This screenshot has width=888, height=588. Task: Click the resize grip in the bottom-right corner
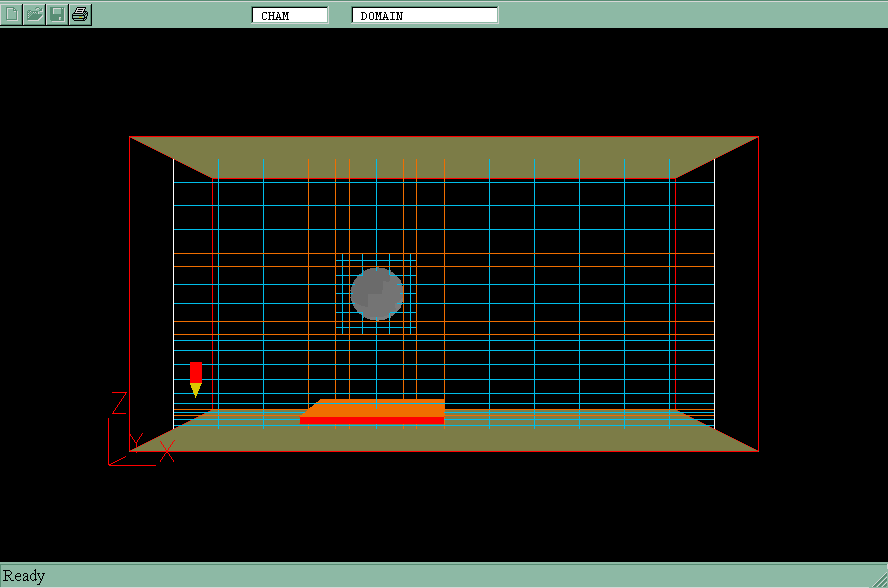pos(878,578)
